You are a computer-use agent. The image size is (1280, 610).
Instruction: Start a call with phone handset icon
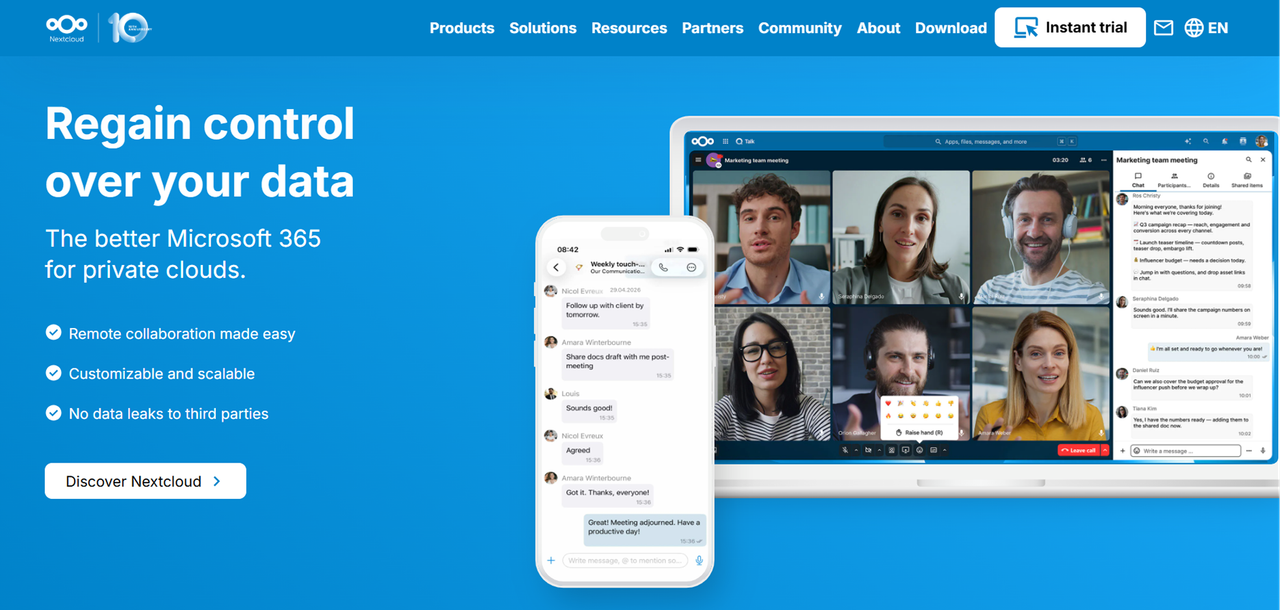tap(662, 267)
